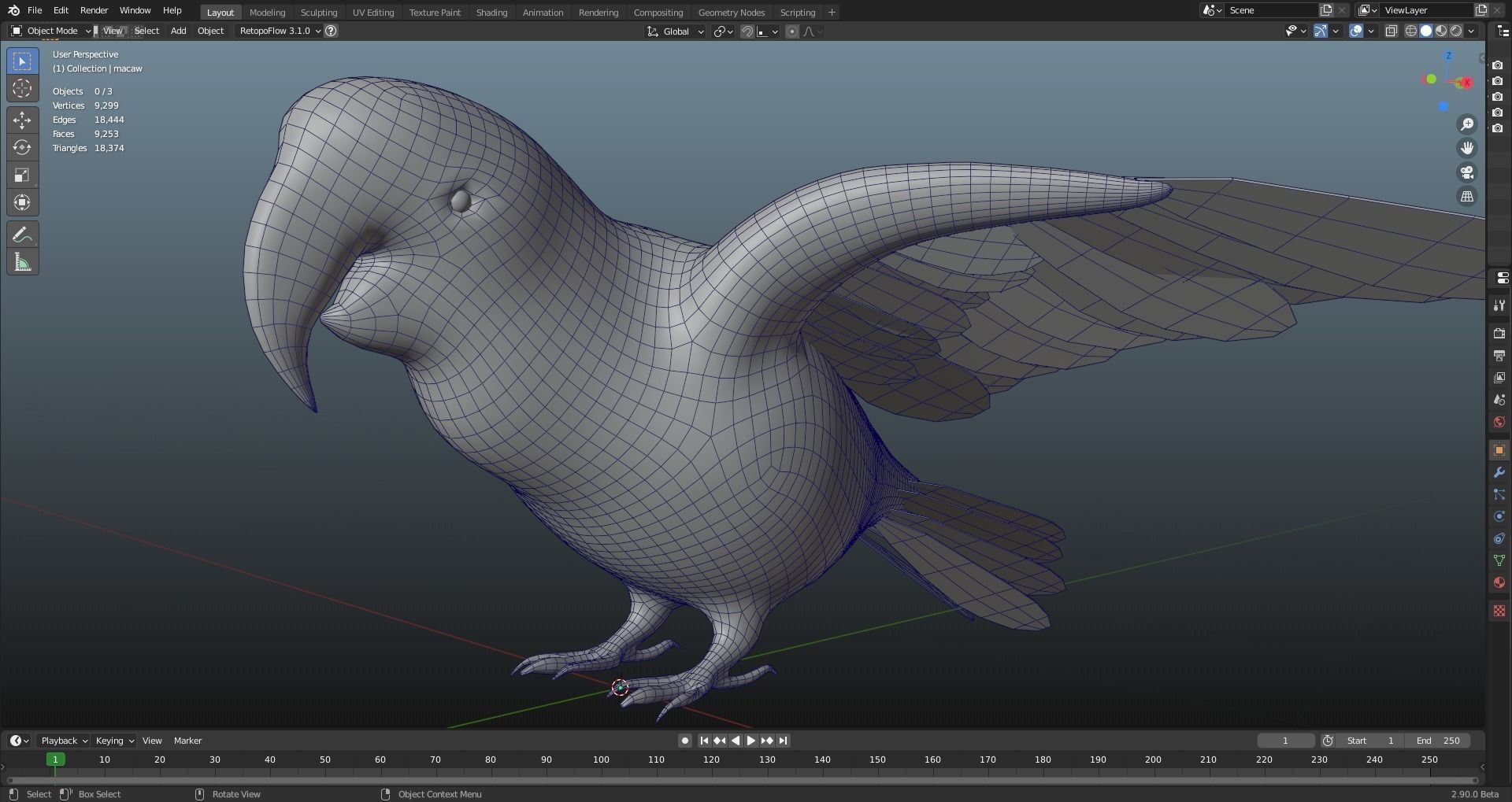Open the Object Constraints properties tab
Viewport: 1512px width, 802px height.
coord(1499,538)
